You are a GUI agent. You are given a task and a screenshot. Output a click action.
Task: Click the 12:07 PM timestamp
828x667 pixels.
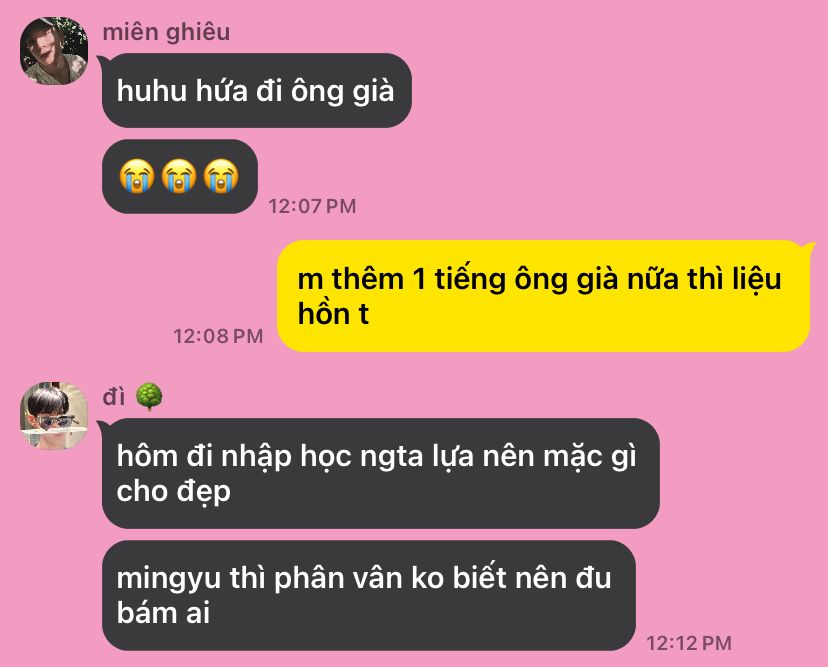tap(312, 206)
